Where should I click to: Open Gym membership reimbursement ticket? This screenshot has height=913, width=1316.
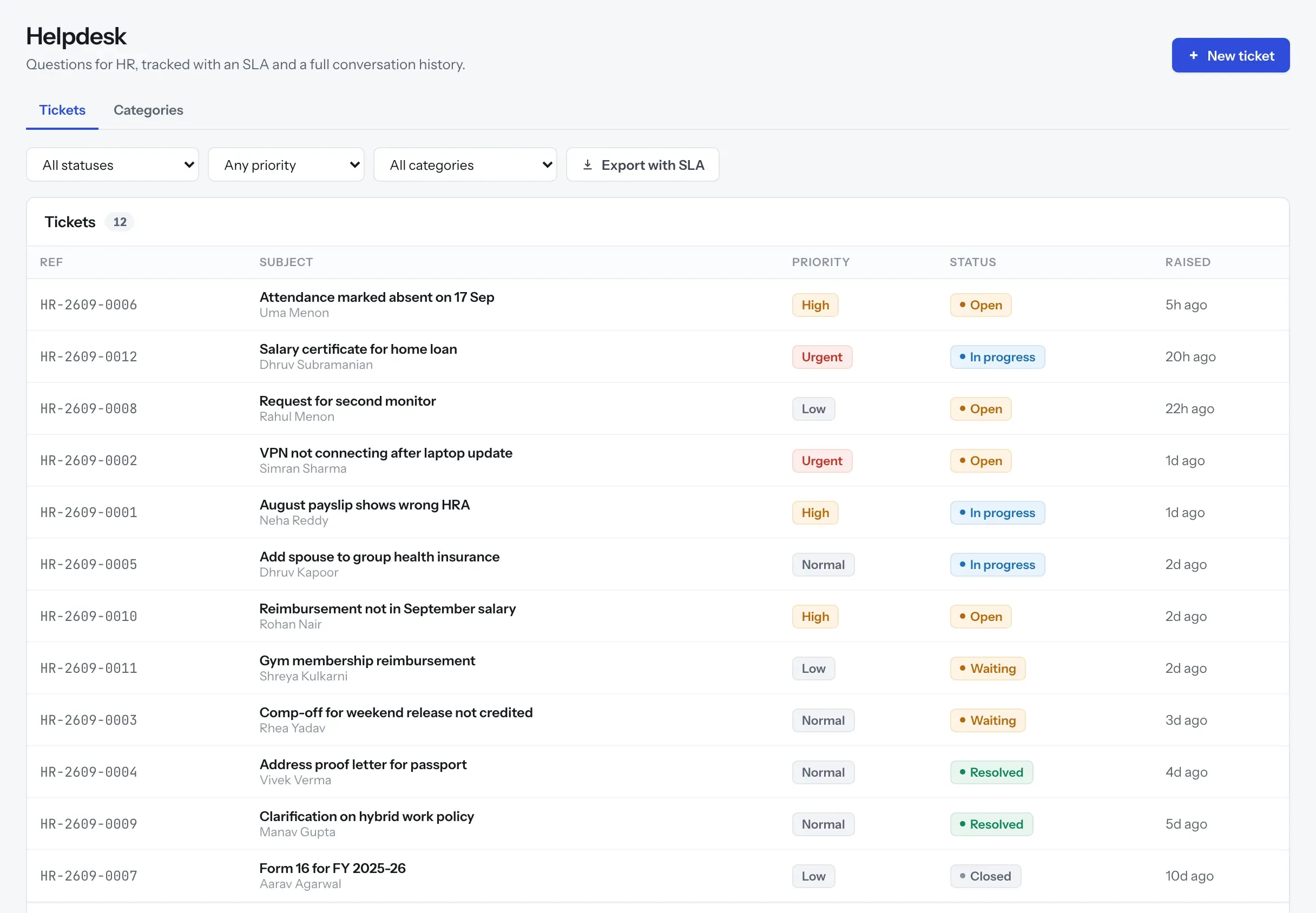click(367, 661)
